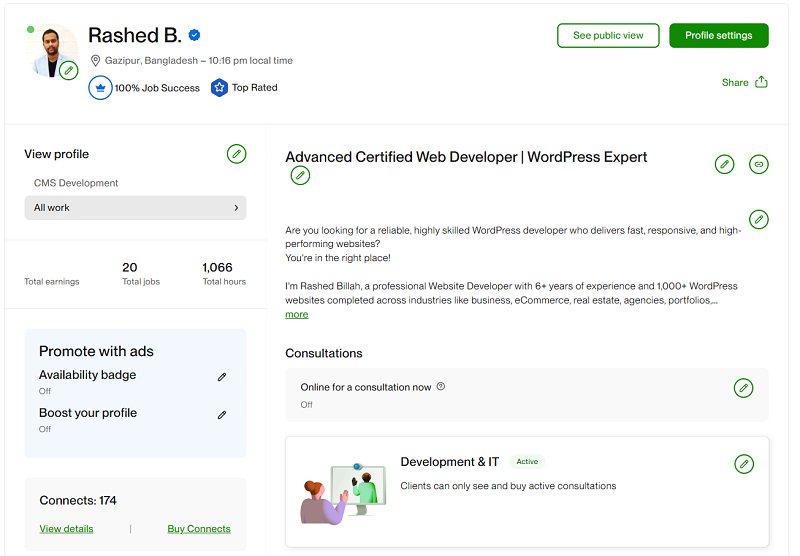The width and height of the screenshot is (800, 556).
Task: Click the Top Rated badge icon
Action: point(219,88)
